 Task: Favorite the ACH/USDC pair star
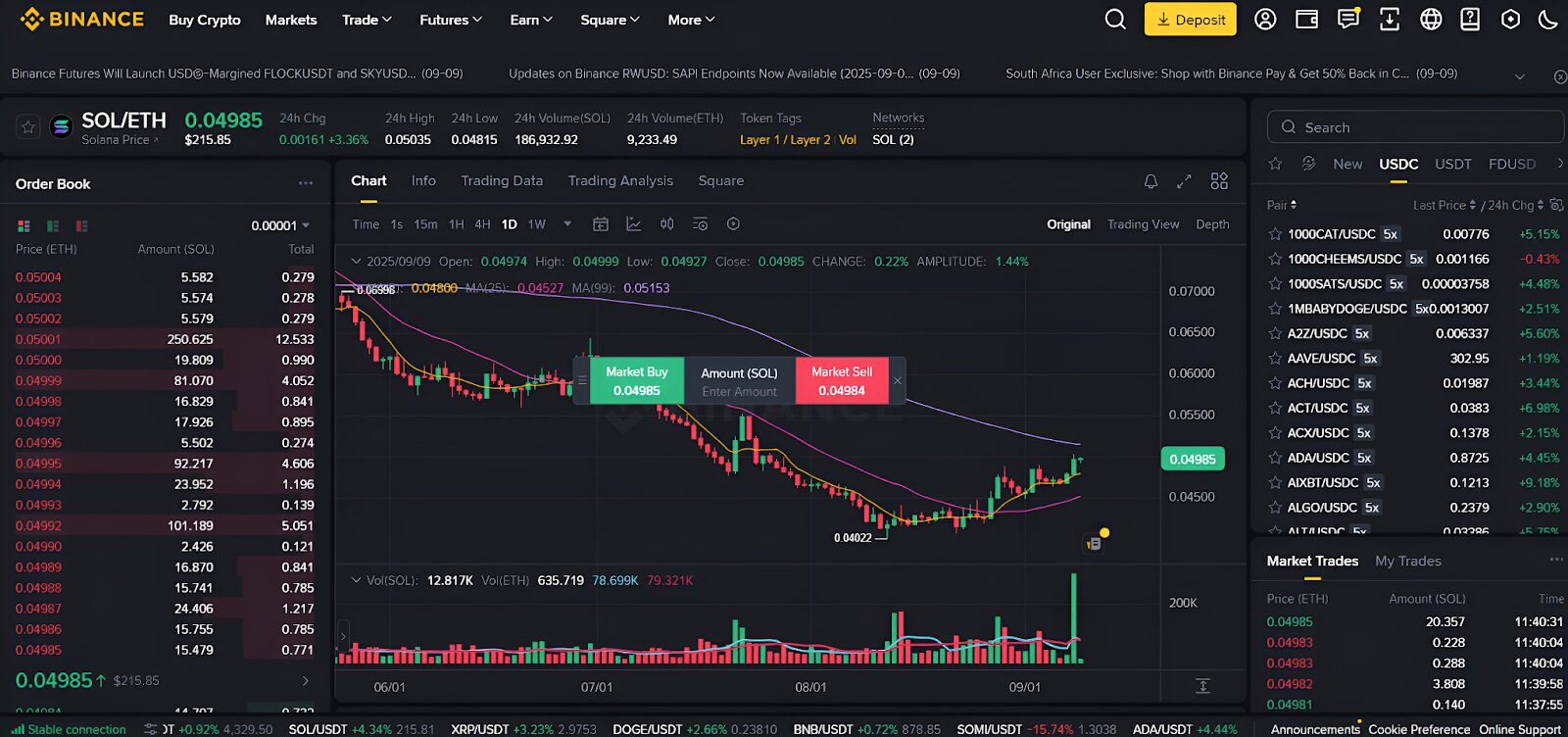coord(1275,383)
